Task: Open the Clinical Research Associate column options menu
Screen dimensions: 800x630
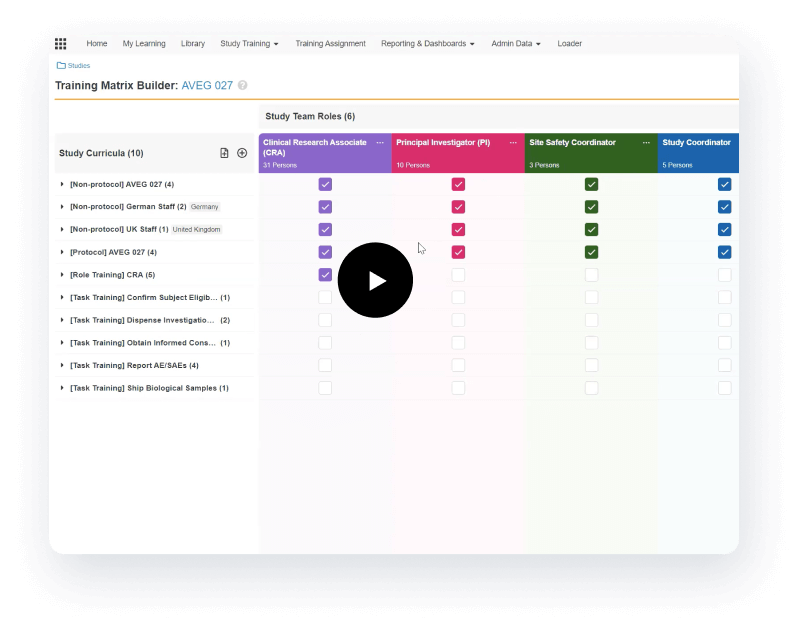Action: coord(380,143)
